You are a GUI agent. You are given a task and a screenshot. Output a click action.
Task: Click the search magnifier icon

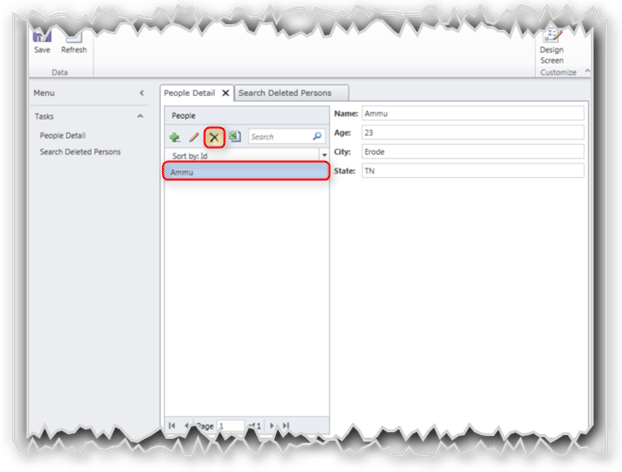coord(317,136)
